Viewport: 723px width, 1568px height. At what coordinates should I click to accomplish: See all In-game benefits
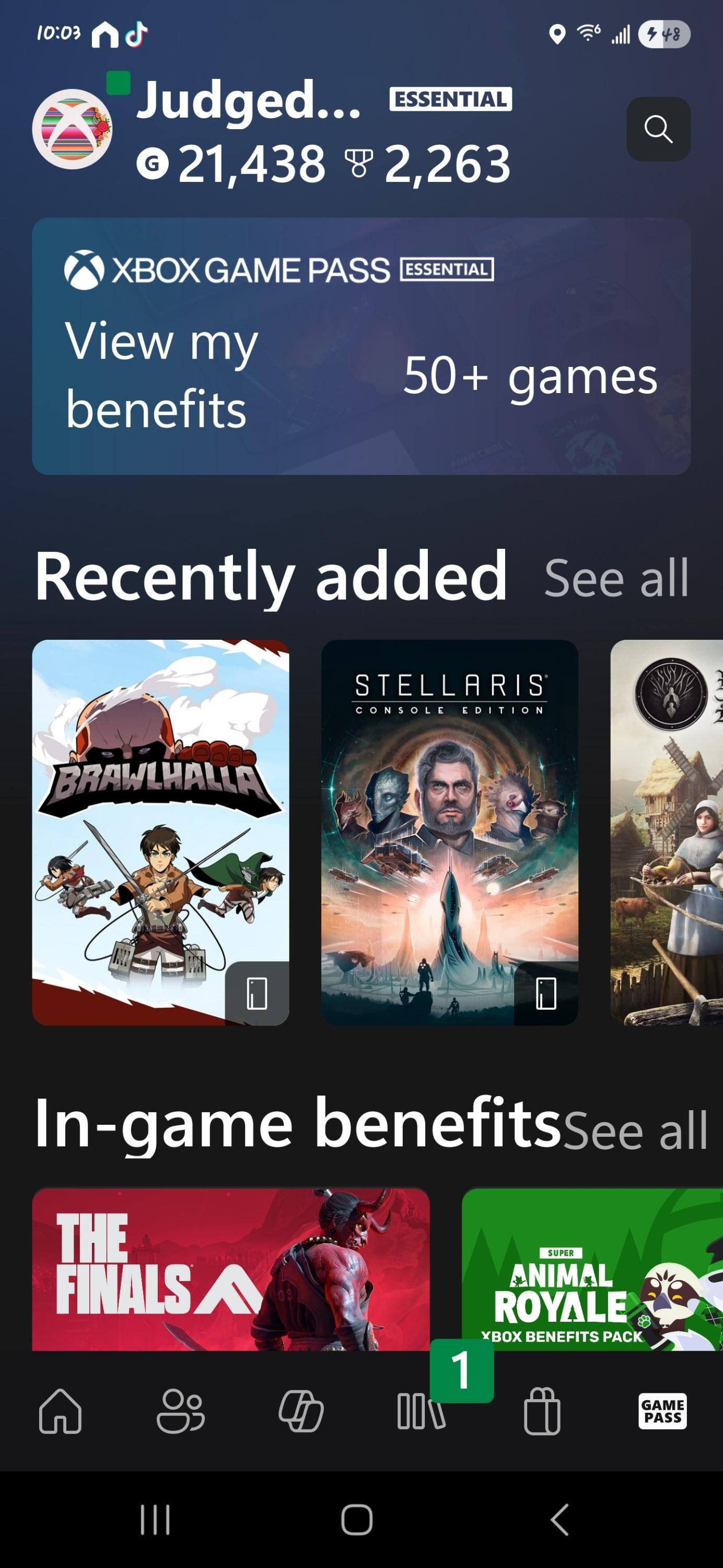pyautogui.click(x=635, y=1131)
